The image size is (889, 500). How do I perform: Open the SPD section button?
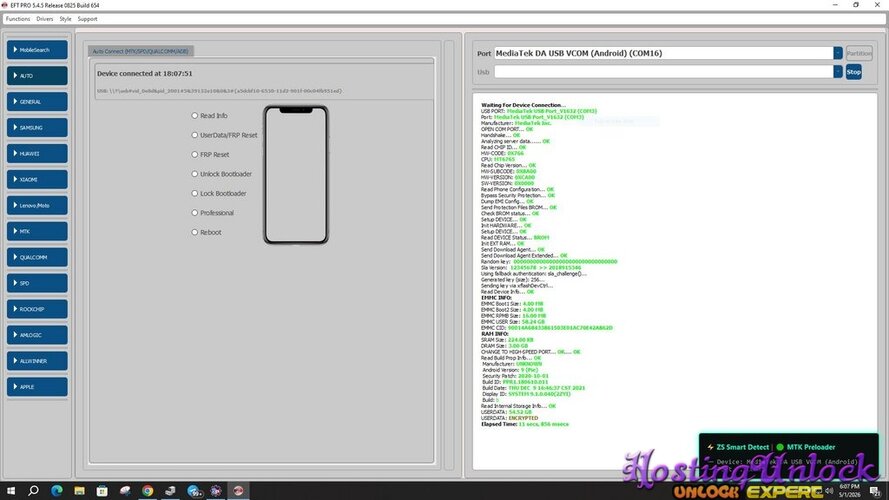coord(37,283)
